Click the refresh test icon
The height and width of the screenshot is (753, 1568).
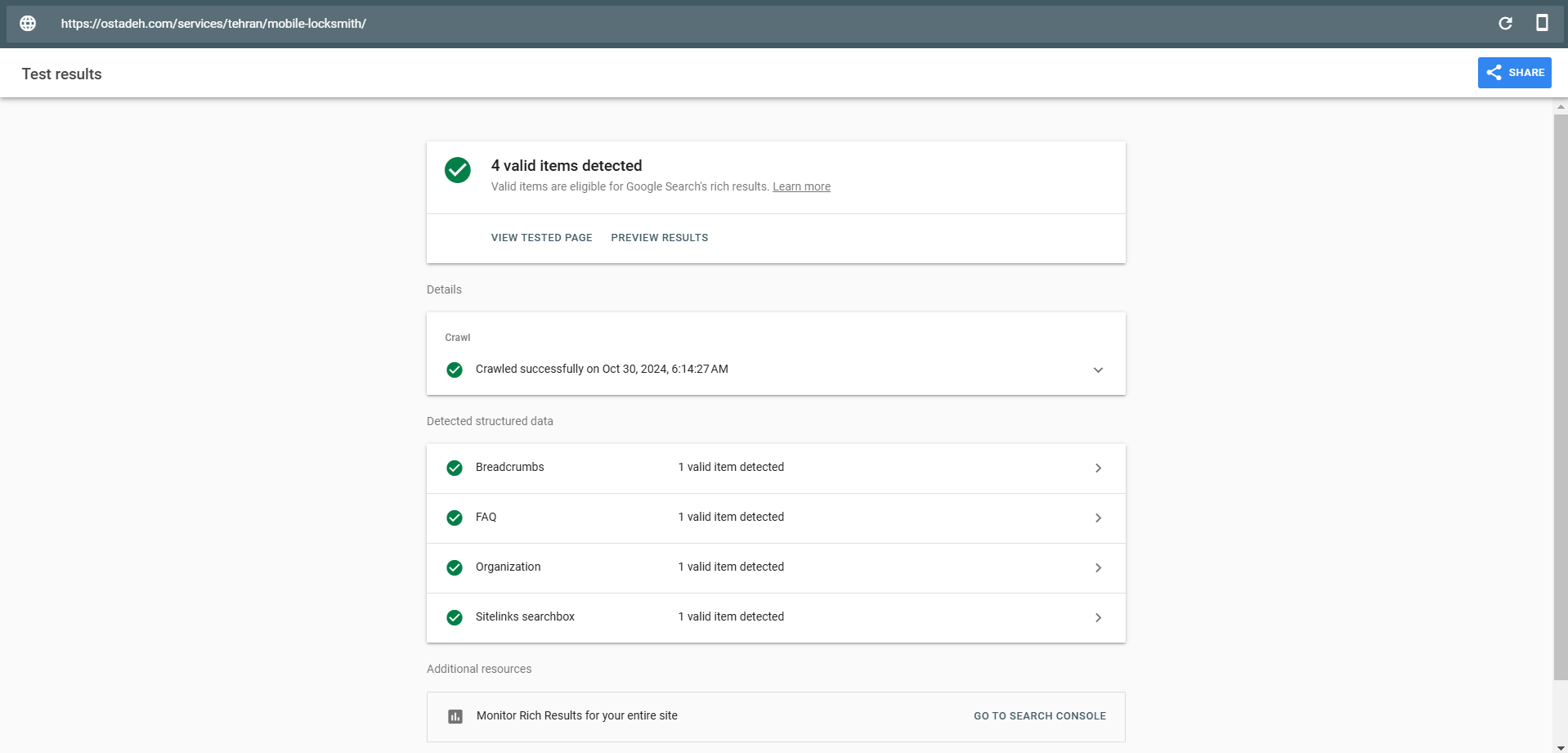pos(1505,24)
